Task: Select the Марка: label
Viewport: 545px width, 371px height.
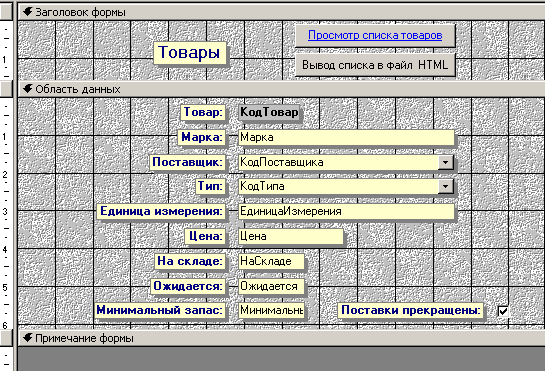Action: coord(202,137)
